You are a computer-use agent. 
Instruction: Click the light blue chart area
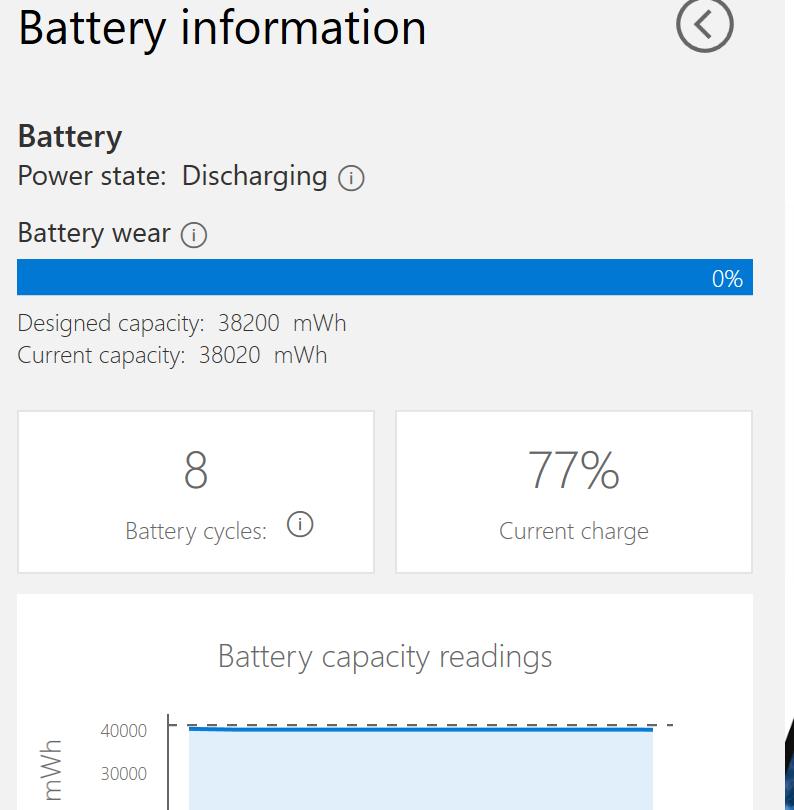(420, 770)
